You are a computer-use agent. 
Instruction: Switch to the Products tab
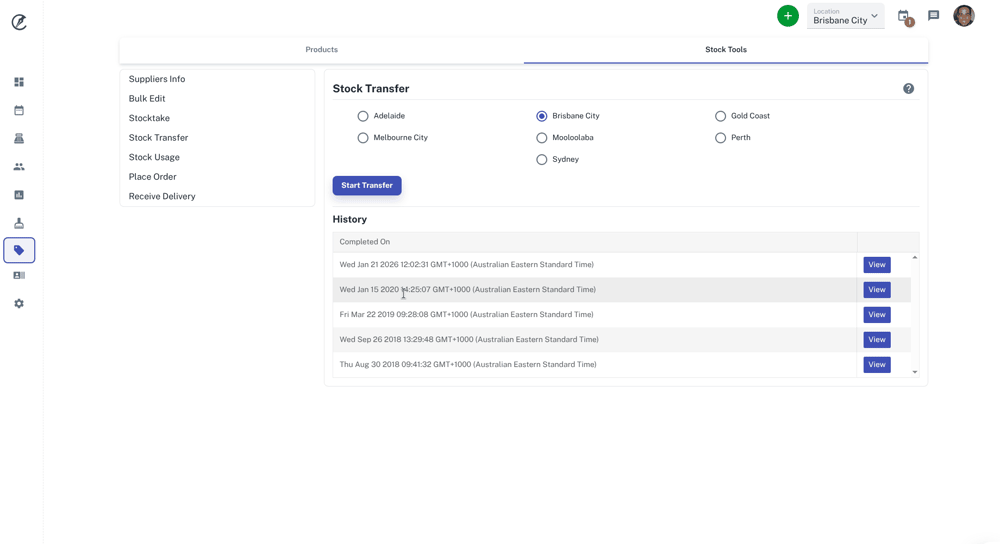321,50
